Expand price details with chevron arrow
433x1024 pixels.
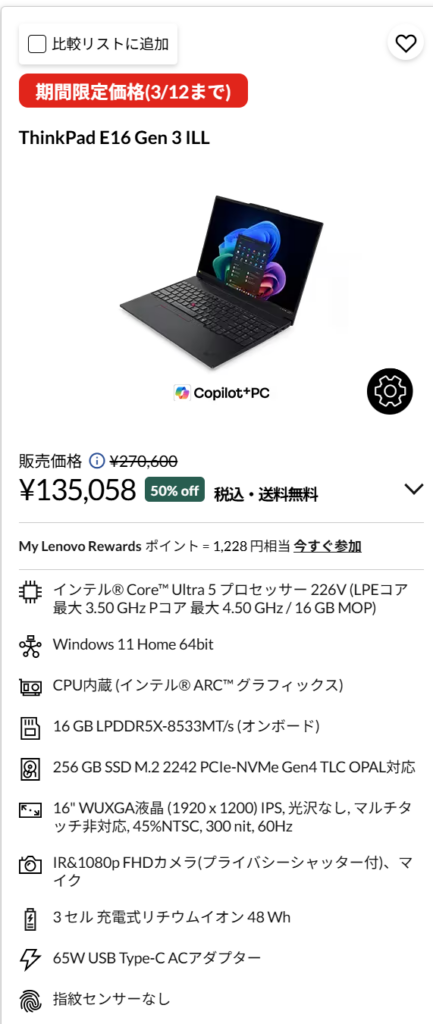414,489
